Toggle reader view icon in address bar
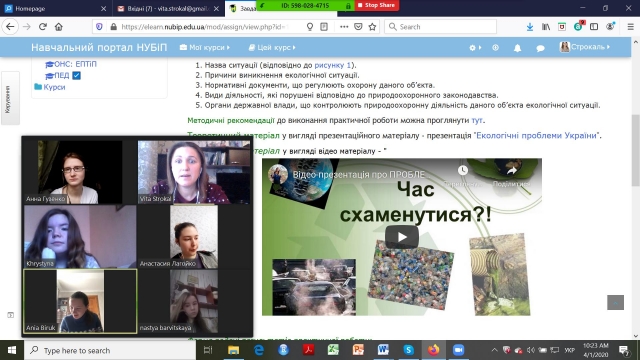The image size is (640, 360). coord(324,27)
